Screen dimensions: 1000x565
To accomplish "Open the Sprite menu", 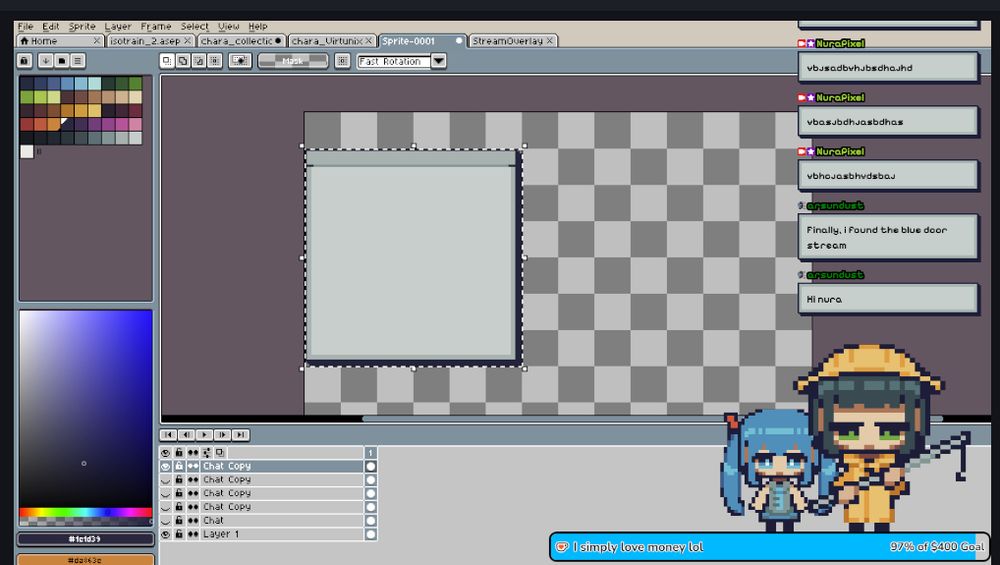I will (82, 26).
